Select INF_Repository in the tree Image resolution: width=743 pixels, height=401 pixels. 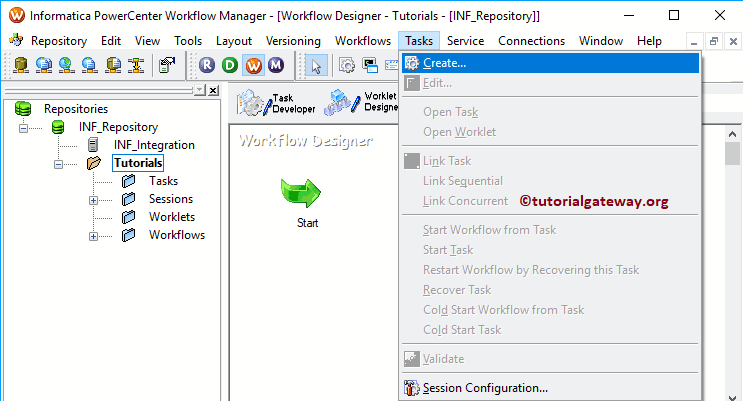[118, 127]
